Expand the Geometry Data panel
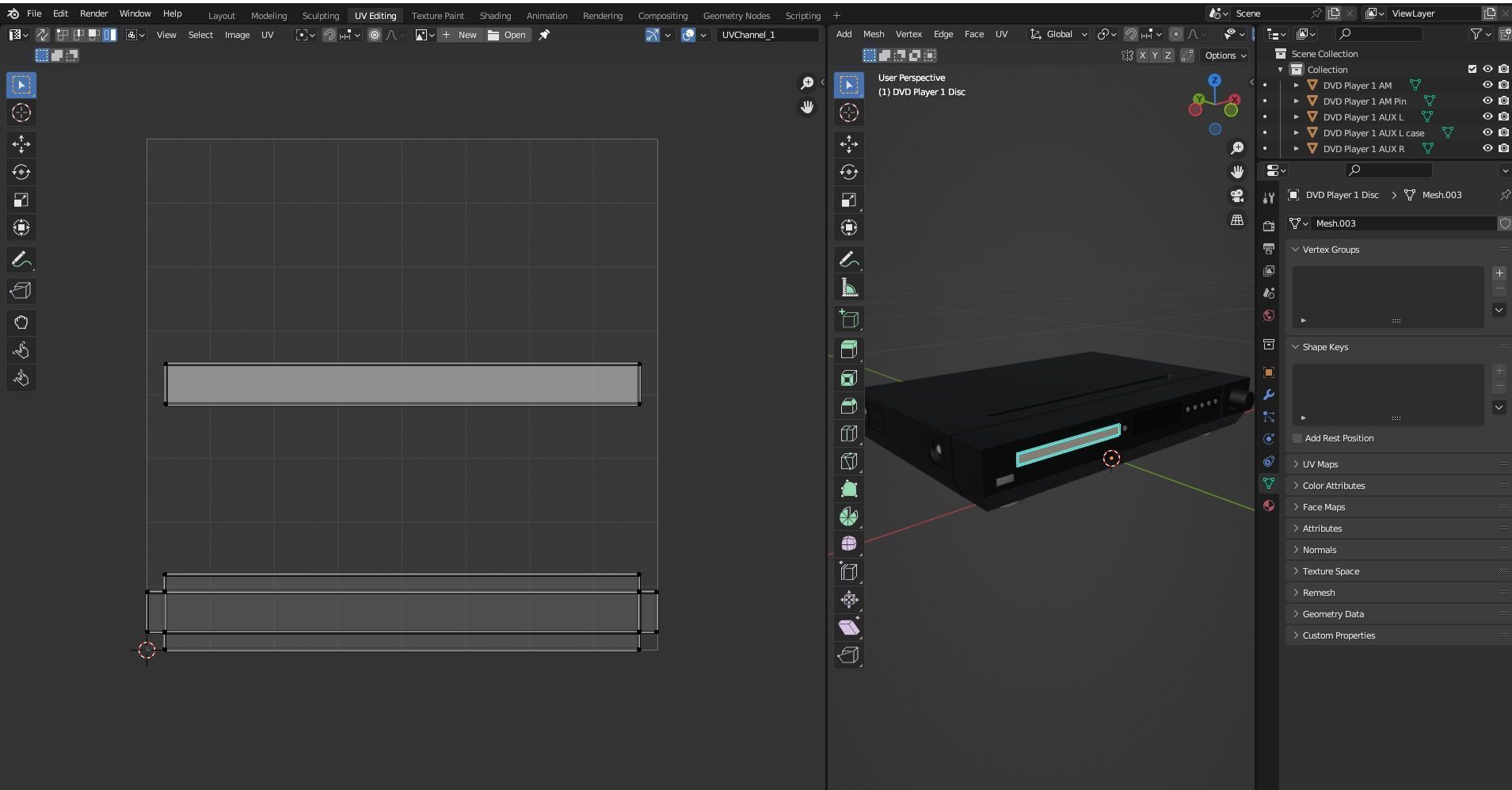1512x790 pixels. (x=1333, y=614)
